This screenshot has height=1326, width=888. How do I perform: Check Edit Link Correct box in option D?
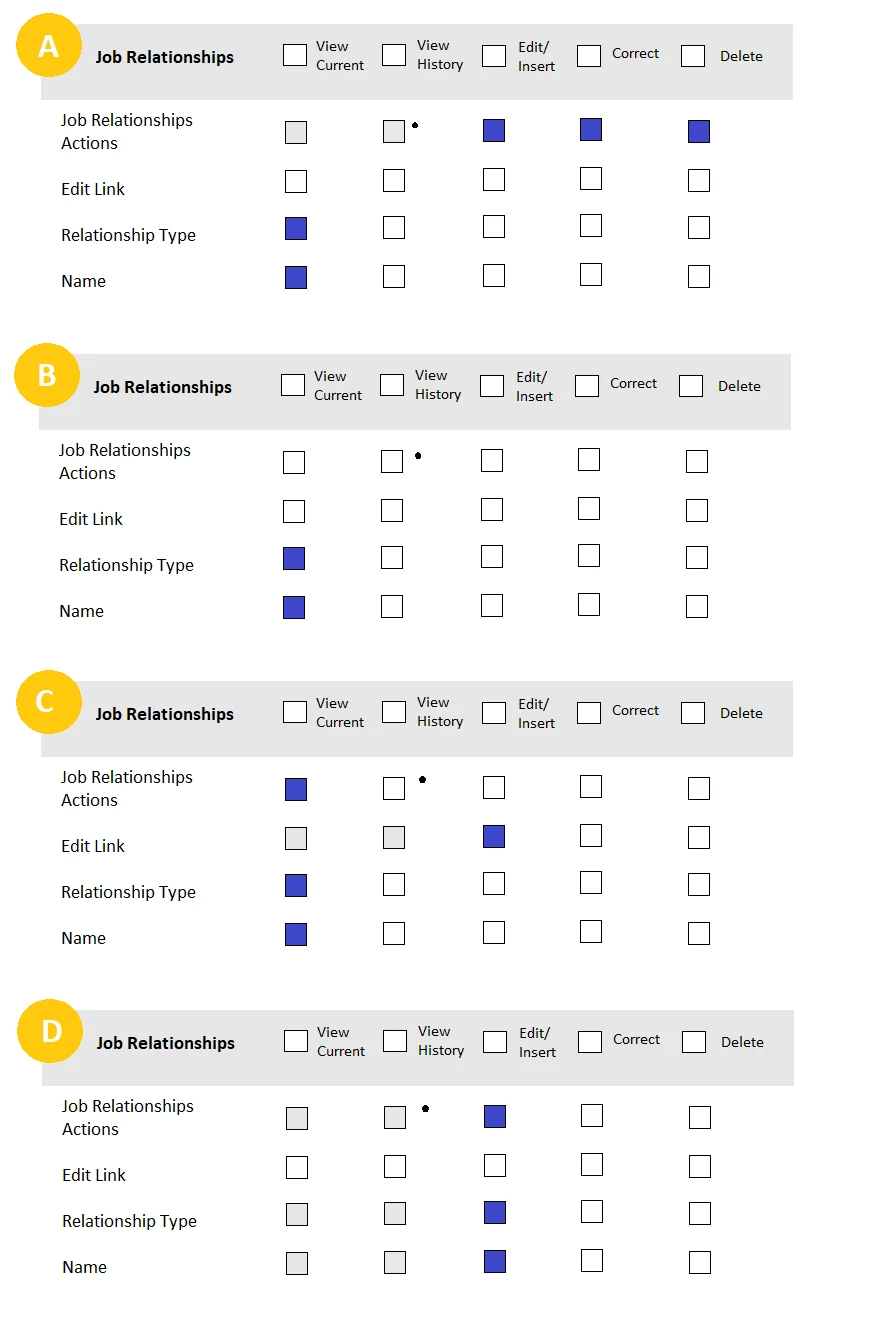click(592, 1164)
